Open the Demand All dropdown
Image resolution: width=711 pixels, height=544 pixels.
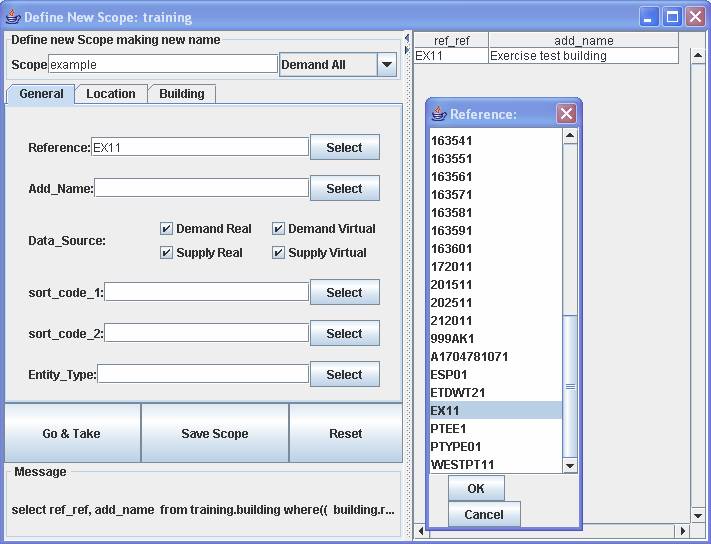point(387,65)
